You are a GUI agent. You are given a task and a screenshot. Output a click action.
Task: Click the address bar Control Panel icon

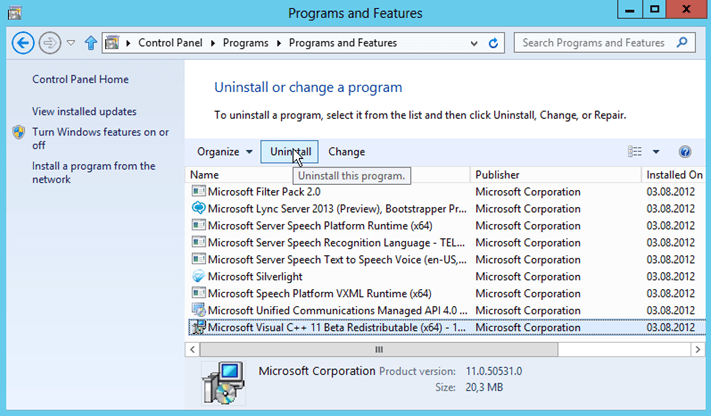click(x=112, y=43)
